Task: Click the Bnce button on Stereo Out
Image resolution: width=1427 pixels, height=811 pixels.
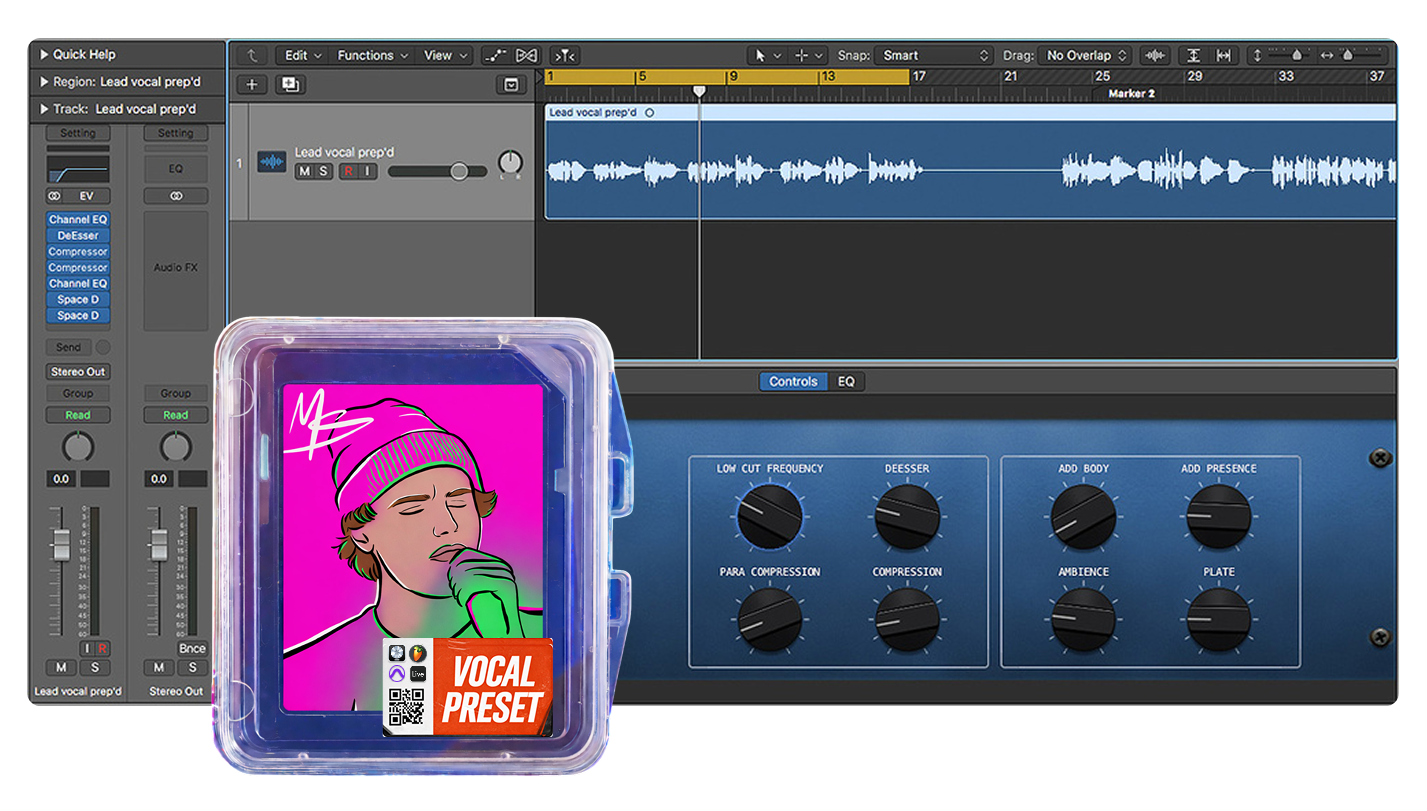Action: [192, 648]
